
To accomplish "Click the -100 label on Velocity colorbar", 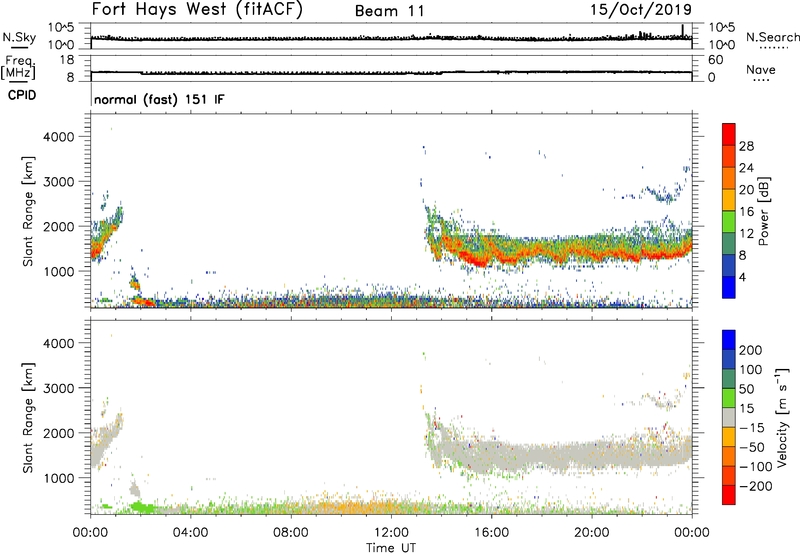I will 756,466.
